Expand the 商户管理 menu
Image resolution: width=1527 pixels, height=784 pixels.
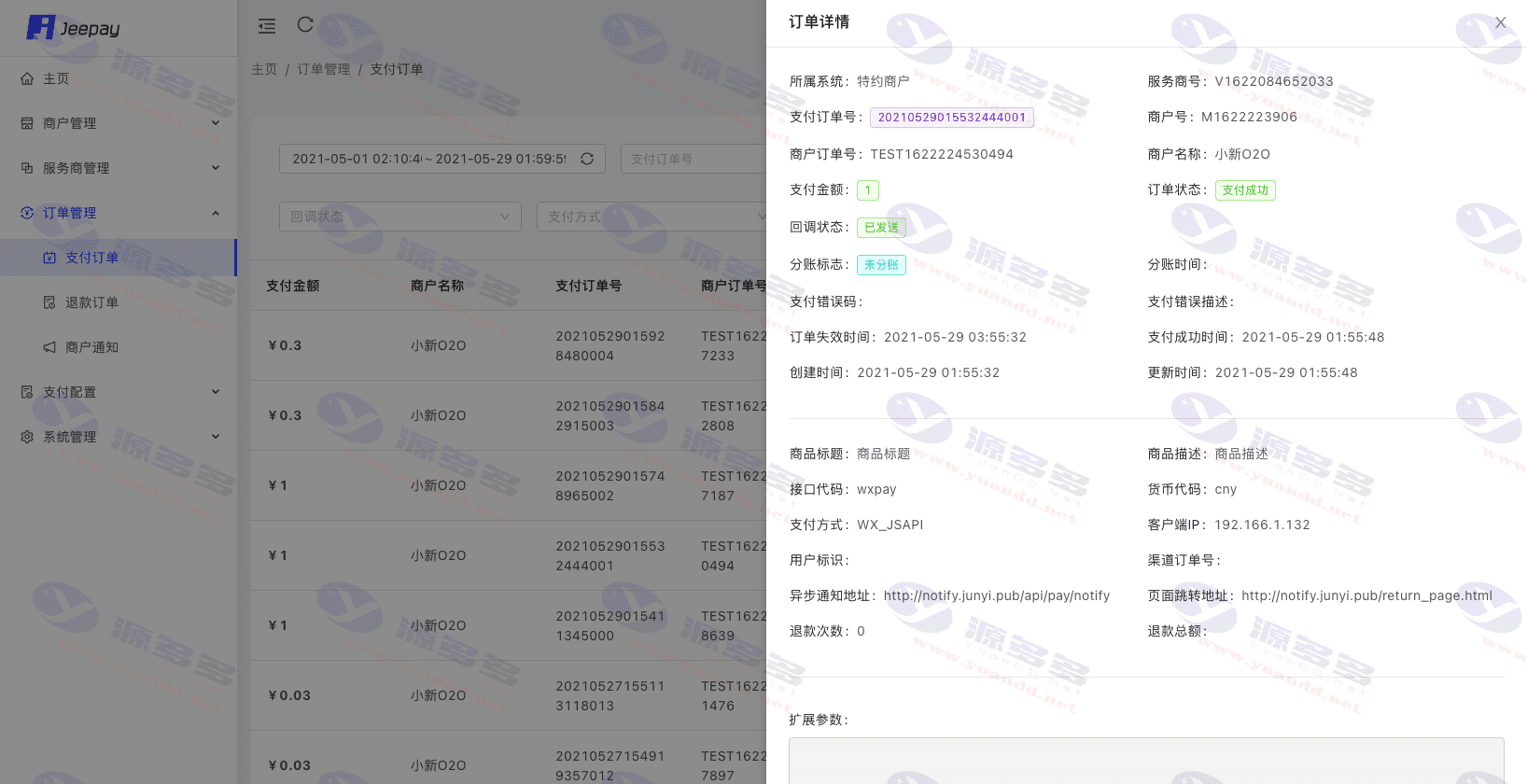click(x=119, y=123)
